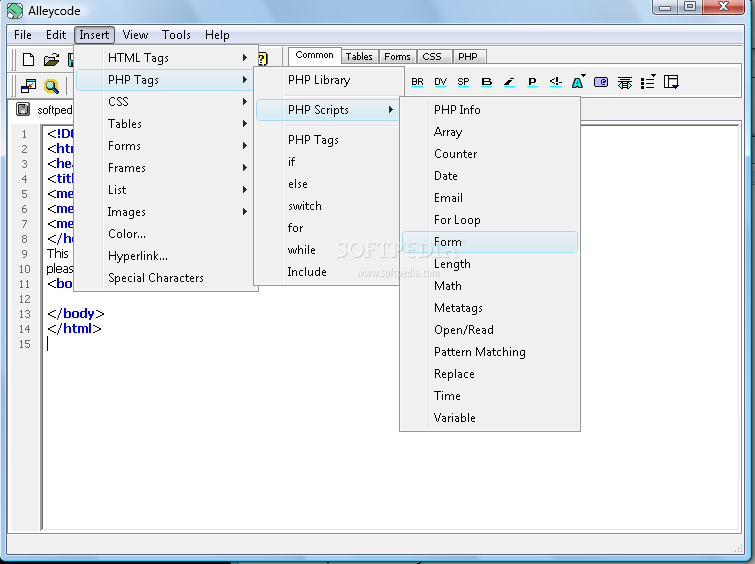Viewport: 755px width, 564px height.
Task: Select the Array script
Action: pyautogui.click(x=490, y=132)
